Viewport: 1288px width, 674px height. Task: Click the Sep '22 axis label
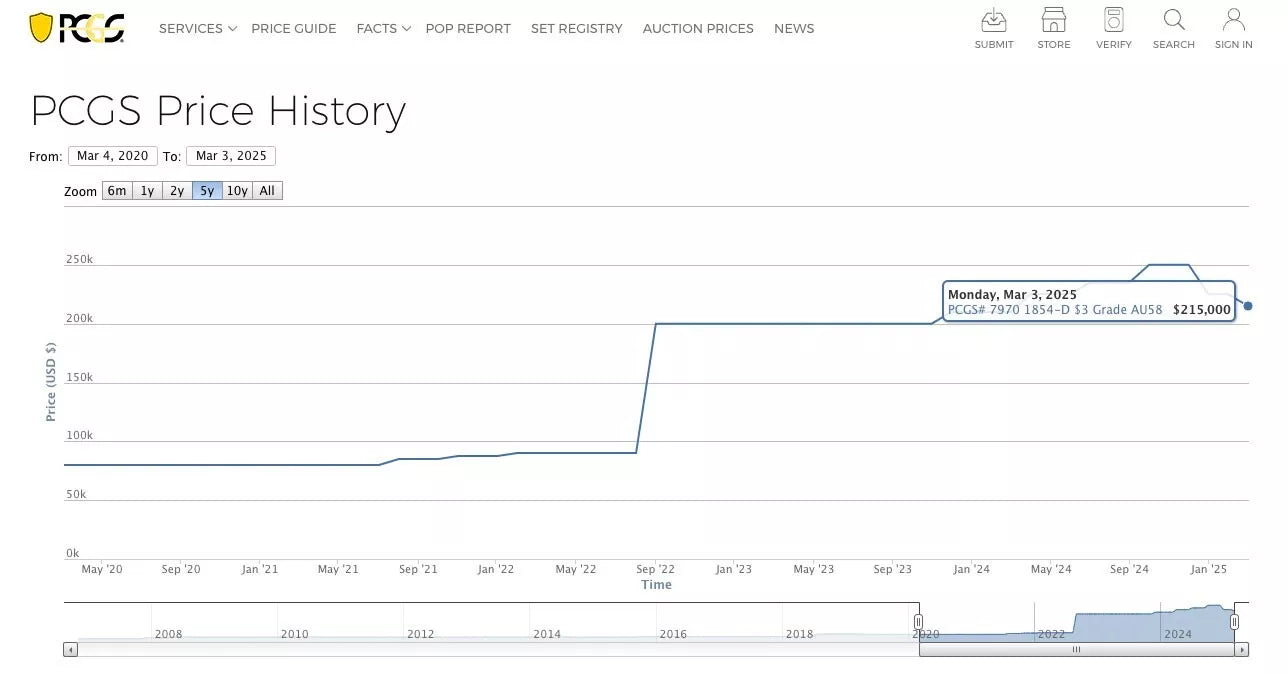655,569
